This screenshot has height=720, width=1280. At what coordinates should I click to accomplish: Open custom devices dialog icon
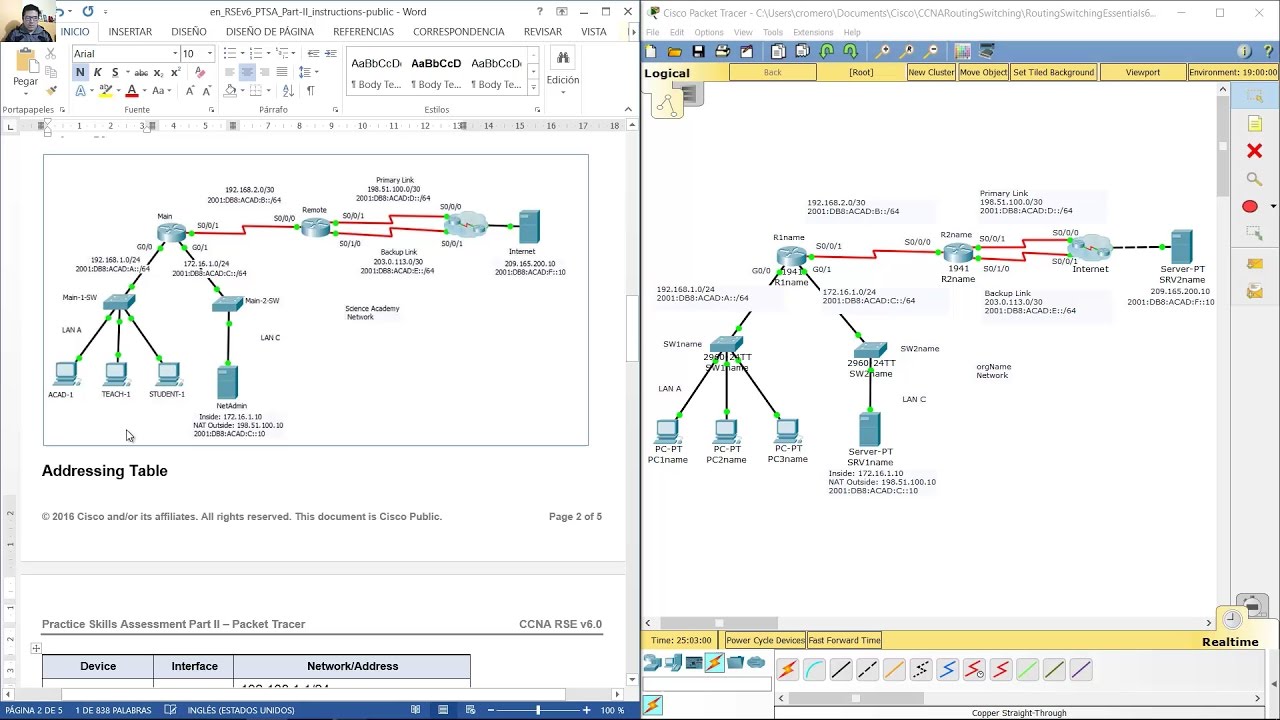coord(986,51)
